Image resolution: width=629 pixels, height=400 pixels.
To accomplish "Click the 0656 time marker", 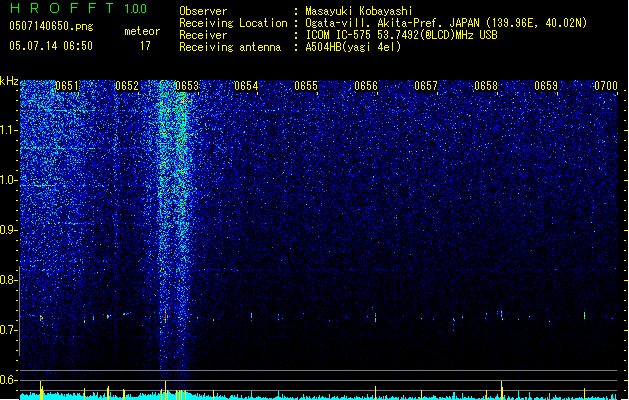I will (x=366, y=86).
